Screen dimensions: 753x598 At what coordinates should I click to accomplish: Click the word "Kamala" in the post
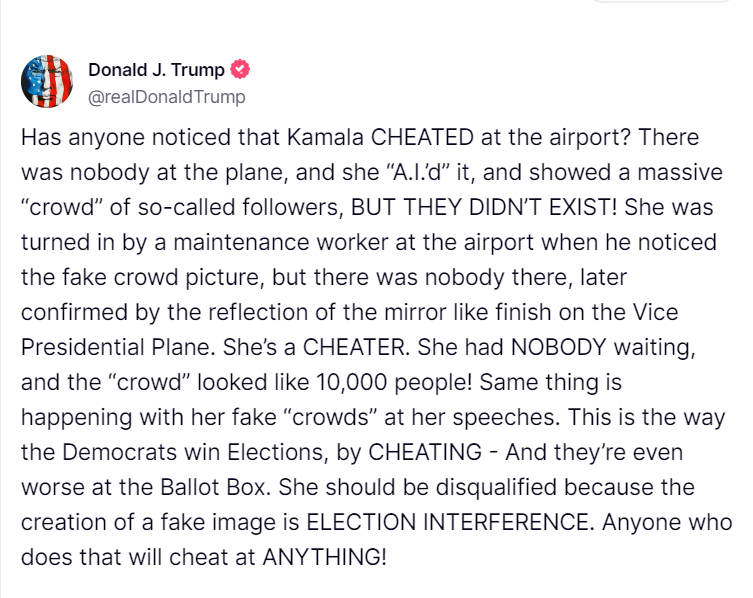tap(305, 138)
